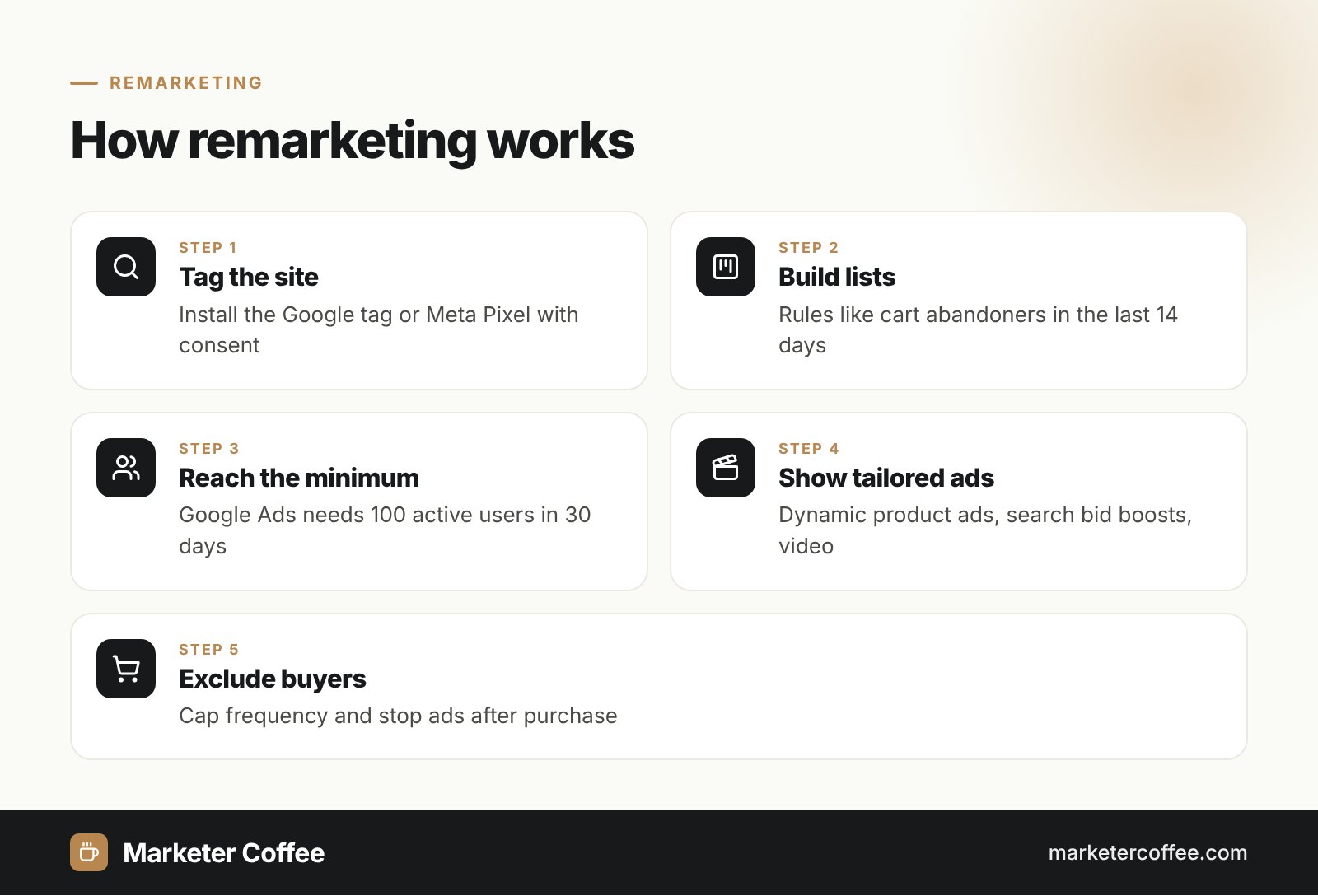
Task: Click the How remarketing works heading
Action: [x=353, y=140]
